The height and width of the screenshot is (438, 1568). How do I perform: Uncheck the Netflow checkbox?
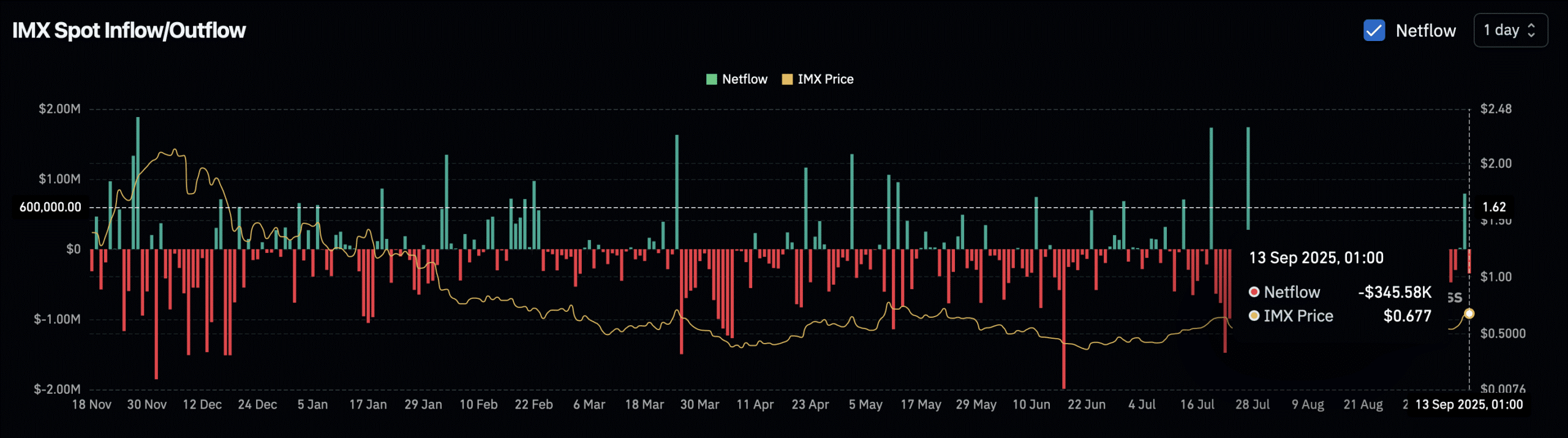(1374, 31)
